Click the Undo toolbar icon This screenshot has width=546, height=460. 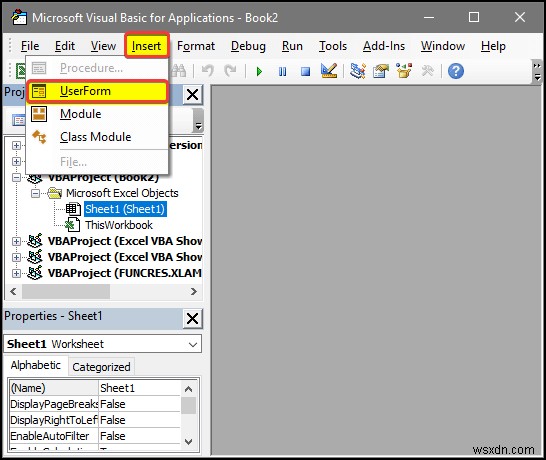click(208, 71)
